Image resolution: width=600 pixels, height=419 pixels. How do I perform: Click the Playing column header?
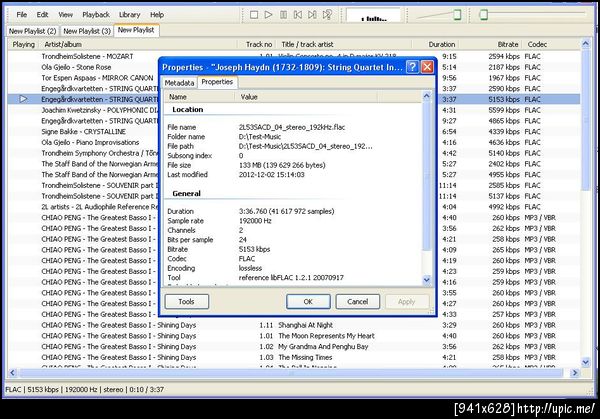tap(23, 44)
